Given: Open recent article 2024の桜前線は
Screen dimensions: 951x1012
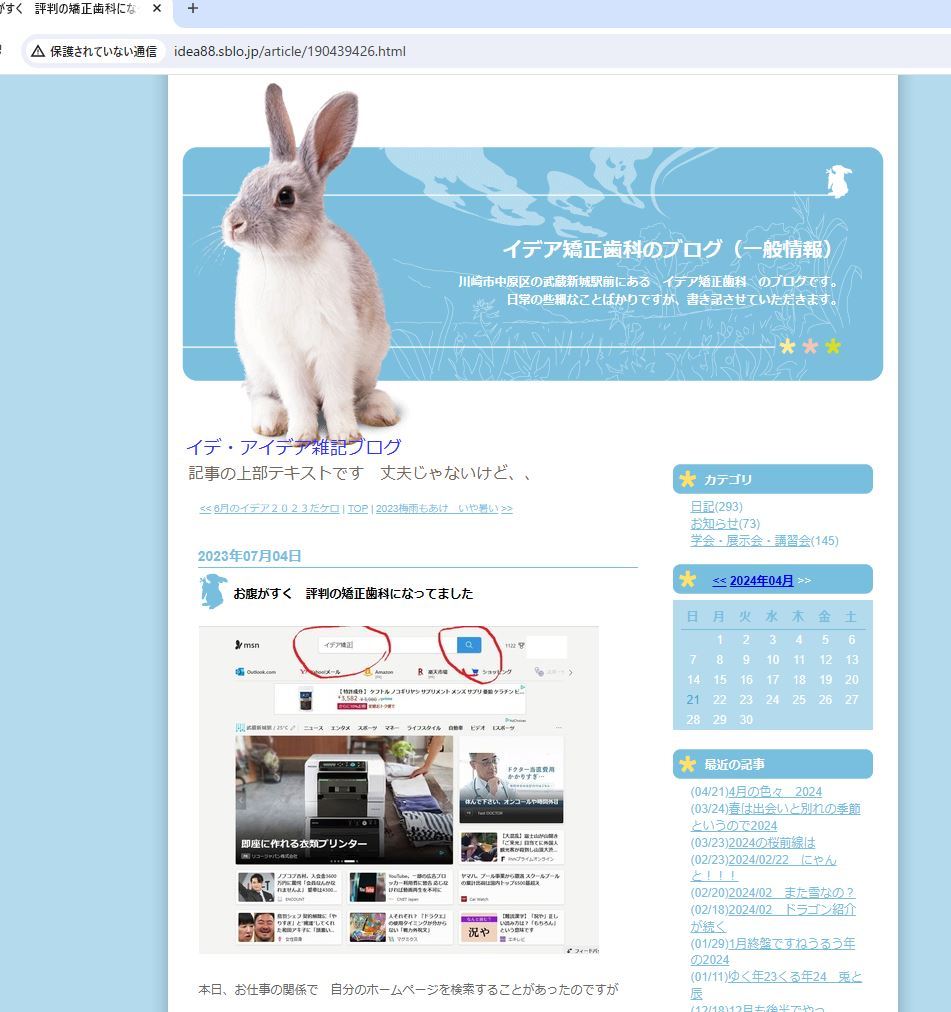Looking at the screenshot, I should [x=772, y=842].
